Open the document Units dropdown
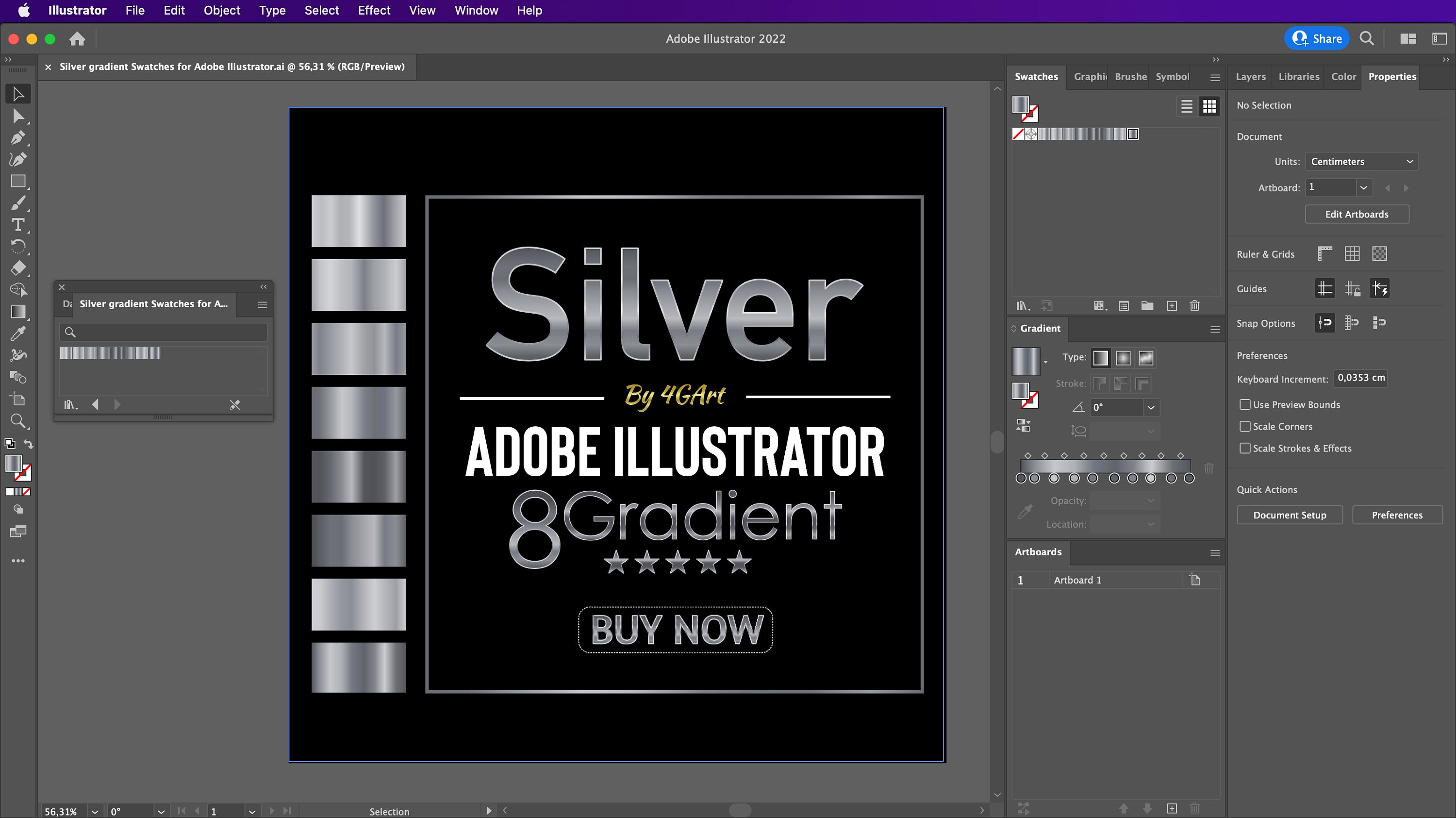 pos(1361,161)
